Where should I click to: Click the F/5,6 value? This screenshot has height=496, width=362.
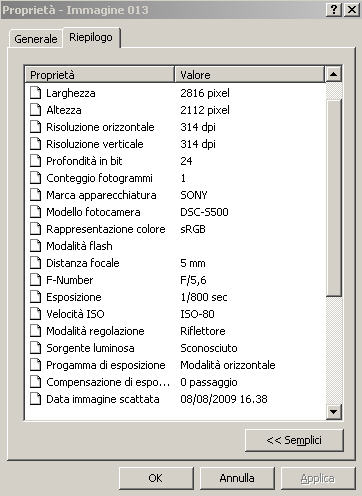coord(193,280)
